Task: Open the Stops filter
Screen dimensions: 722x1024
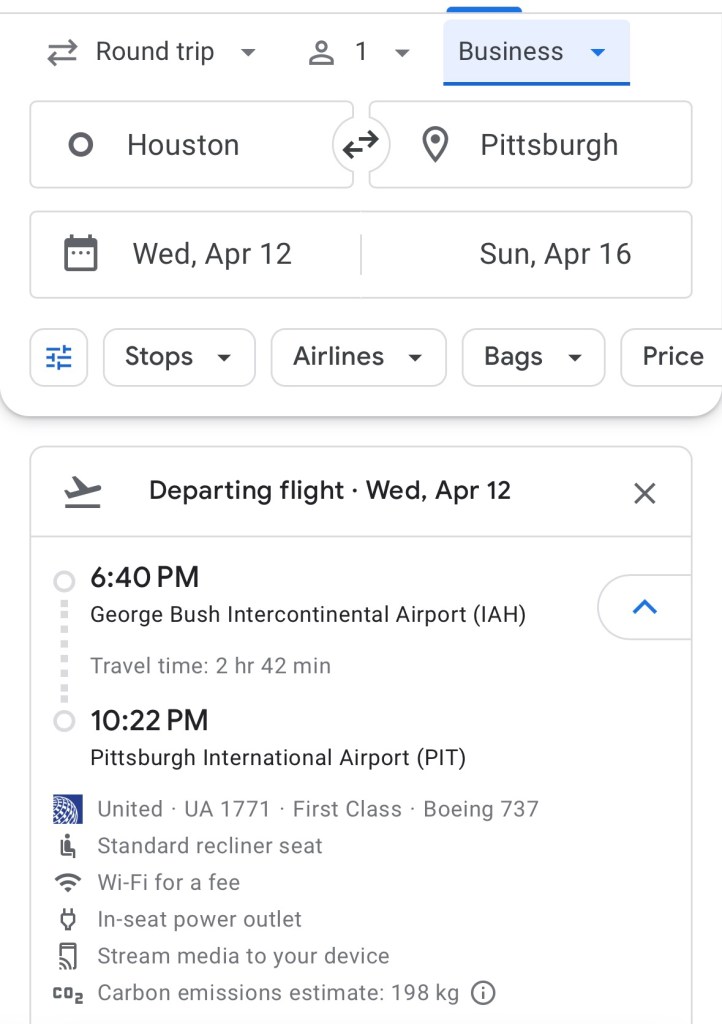Action: click(x=179, y=357)
